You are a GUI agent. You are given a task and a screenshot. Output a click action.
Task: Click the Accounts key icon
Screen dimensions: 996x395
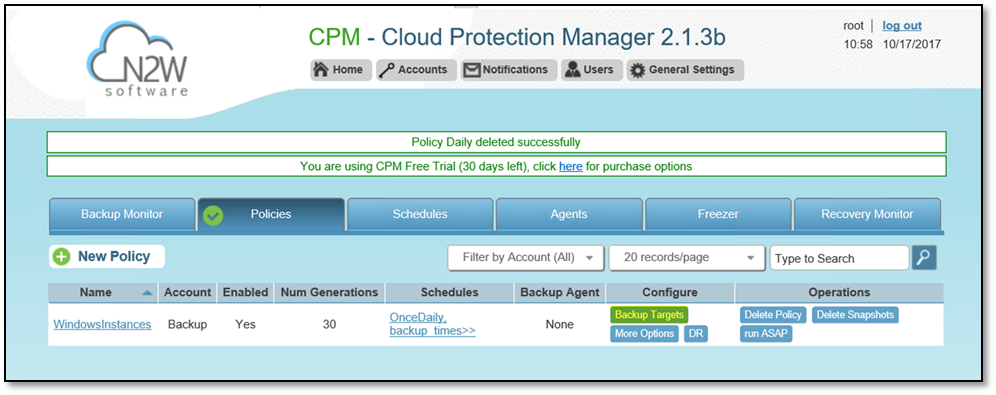click(387, 70)
